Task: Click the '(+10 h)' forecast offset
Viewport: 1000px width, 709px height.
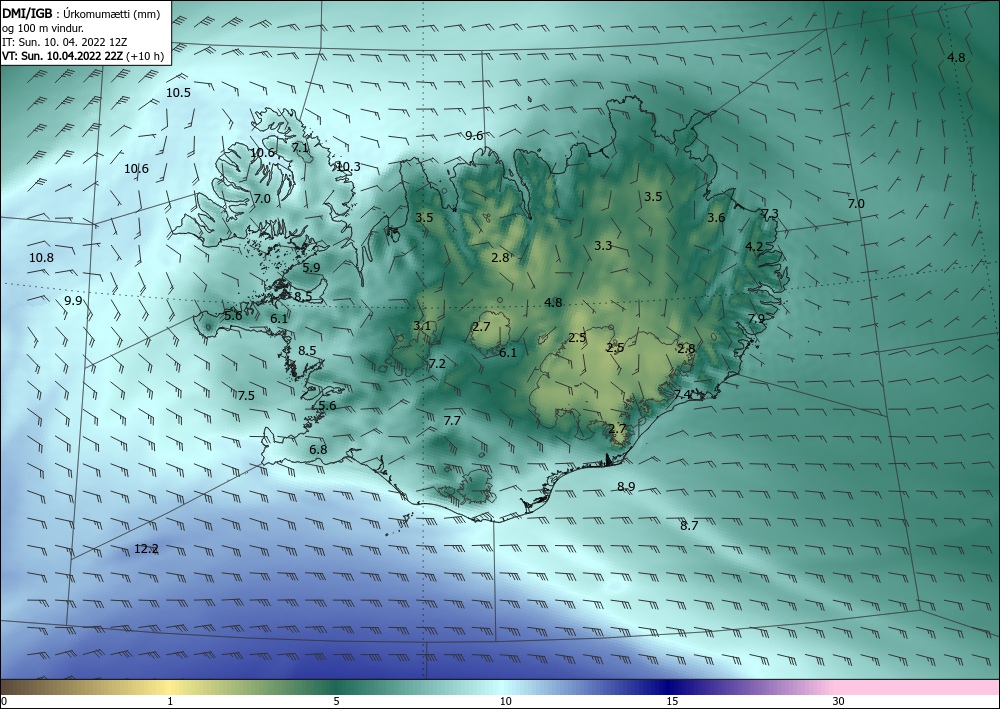Action: (x=145, y=56)
